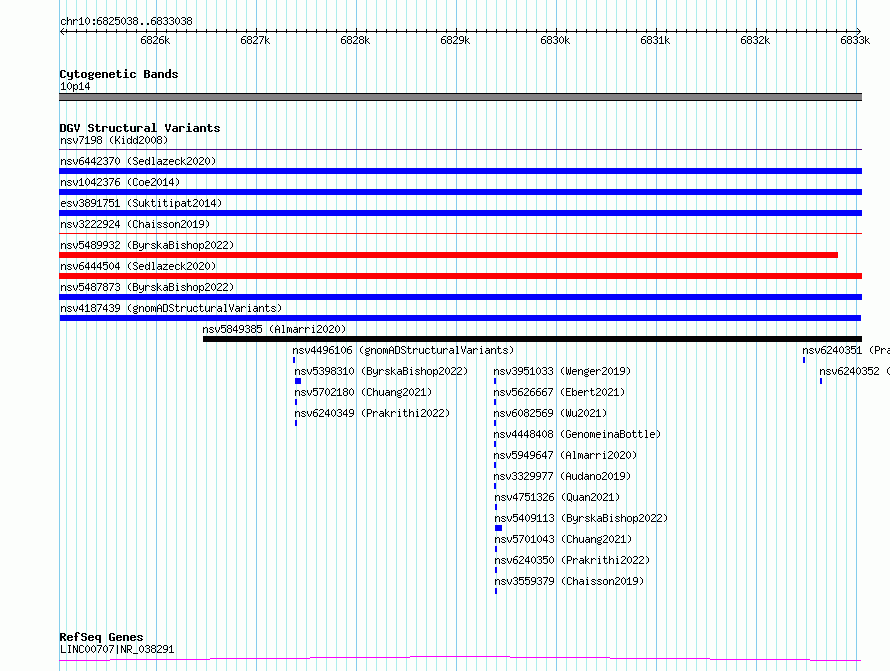The width and height of the screenshot is (890, 671).
Task: Select the nsv4751326 (Quan2021) label
Action: coord(557,497)
